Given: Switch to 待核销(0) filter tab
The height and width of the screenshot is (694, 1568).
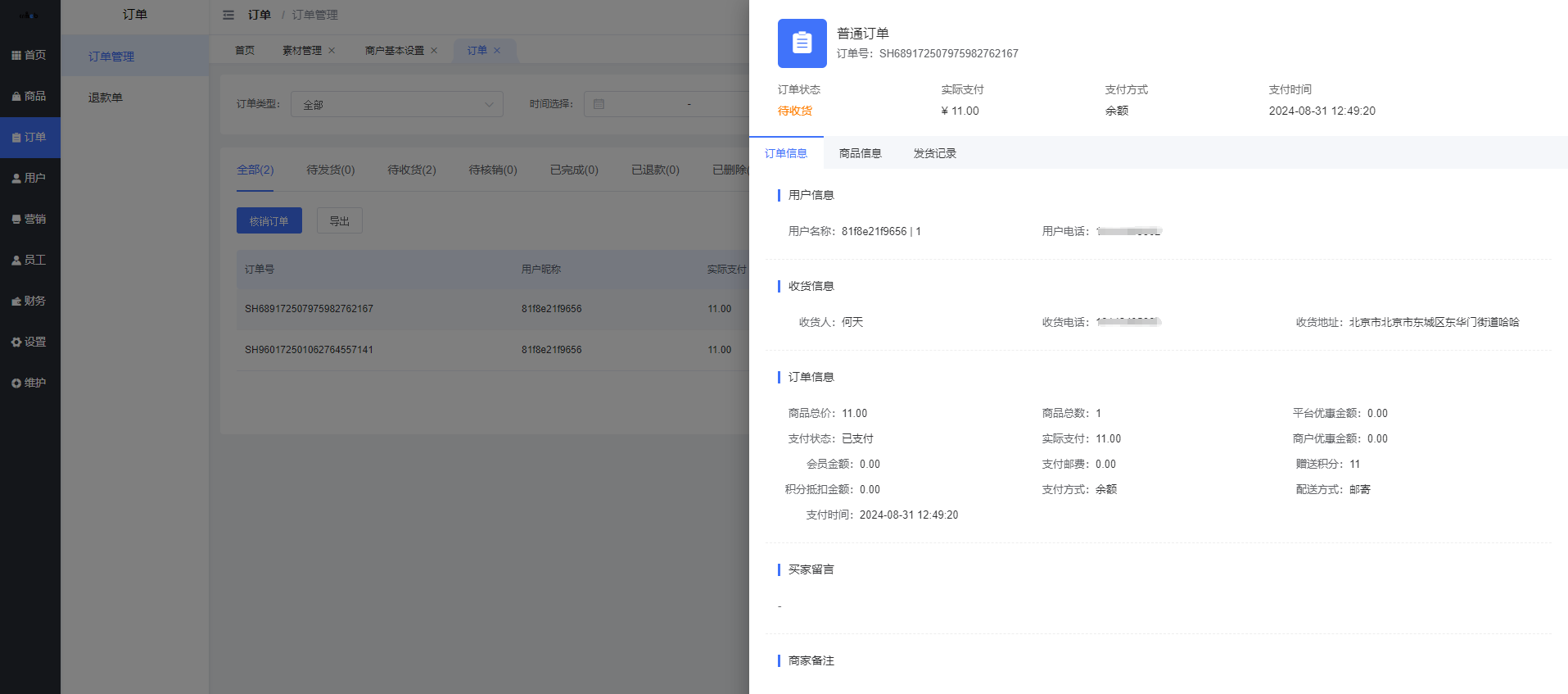Looking at the screenshot, I should tap(493, 170).
